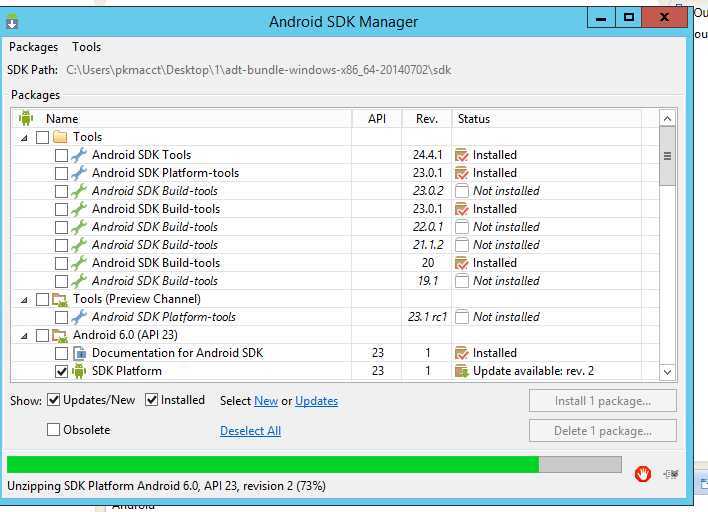Click the Select Updates link
This screenshot has width=708, height=512.
click(317, 401)
